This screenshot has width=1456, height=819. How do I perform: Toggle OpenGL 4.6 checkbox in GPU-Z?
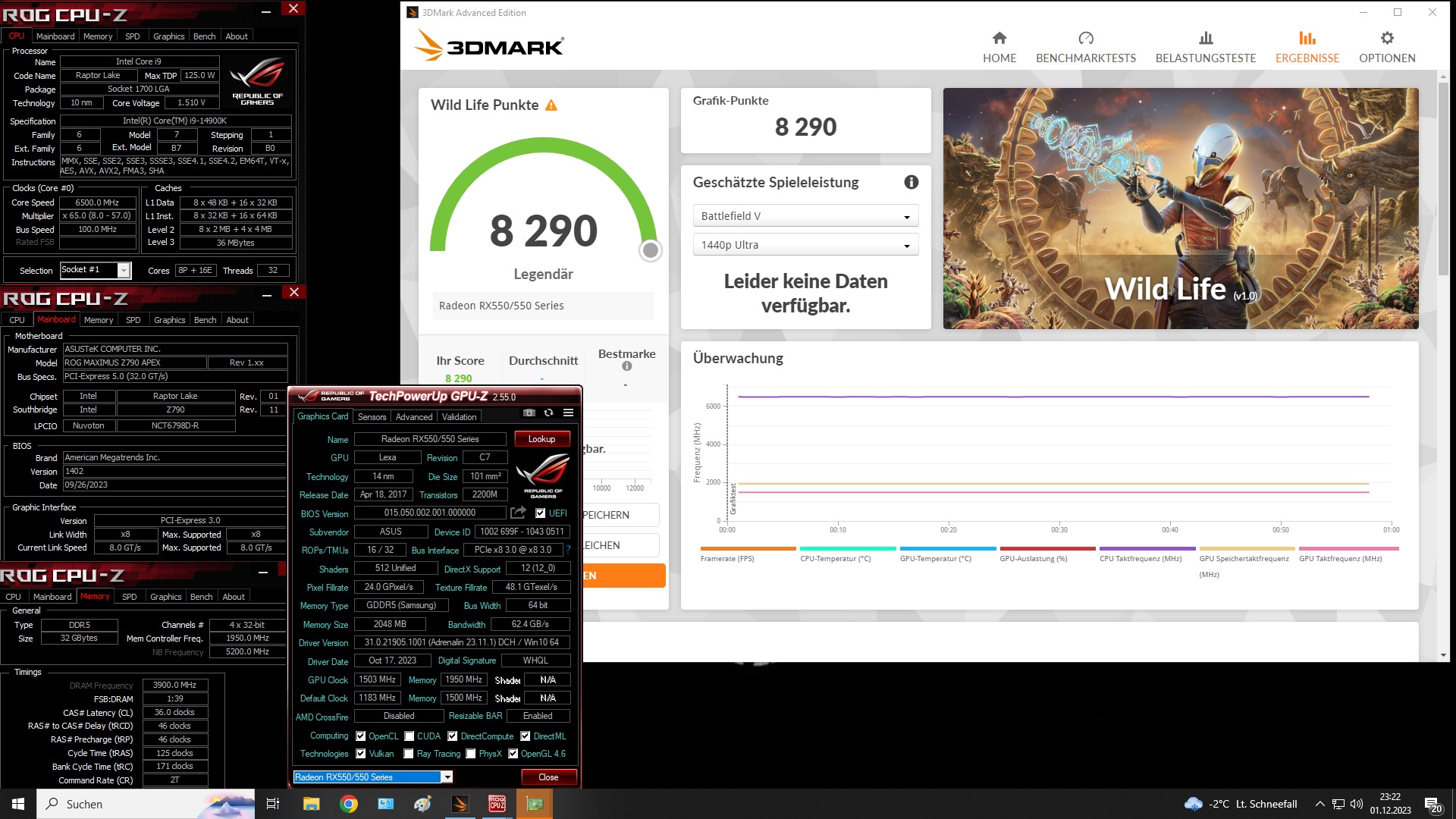(513, 754)
